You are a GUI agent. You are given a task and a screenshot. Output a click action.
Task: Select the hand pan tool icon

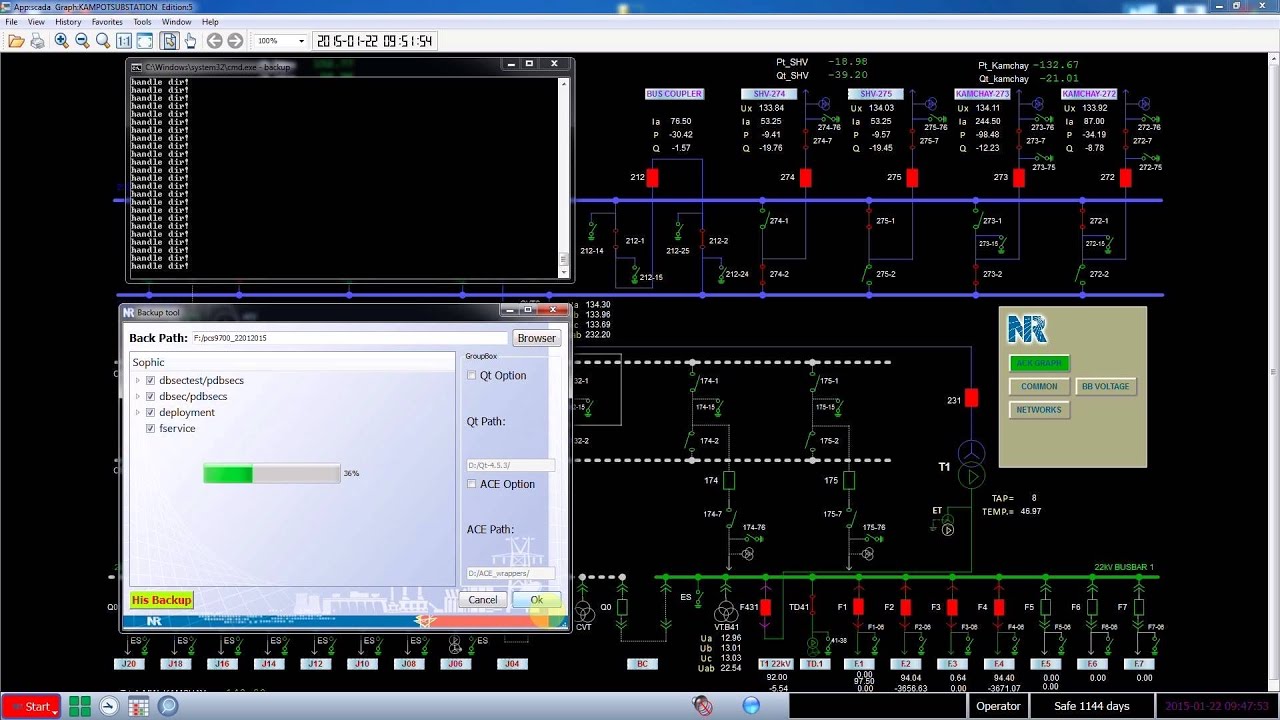click(190, 41)
